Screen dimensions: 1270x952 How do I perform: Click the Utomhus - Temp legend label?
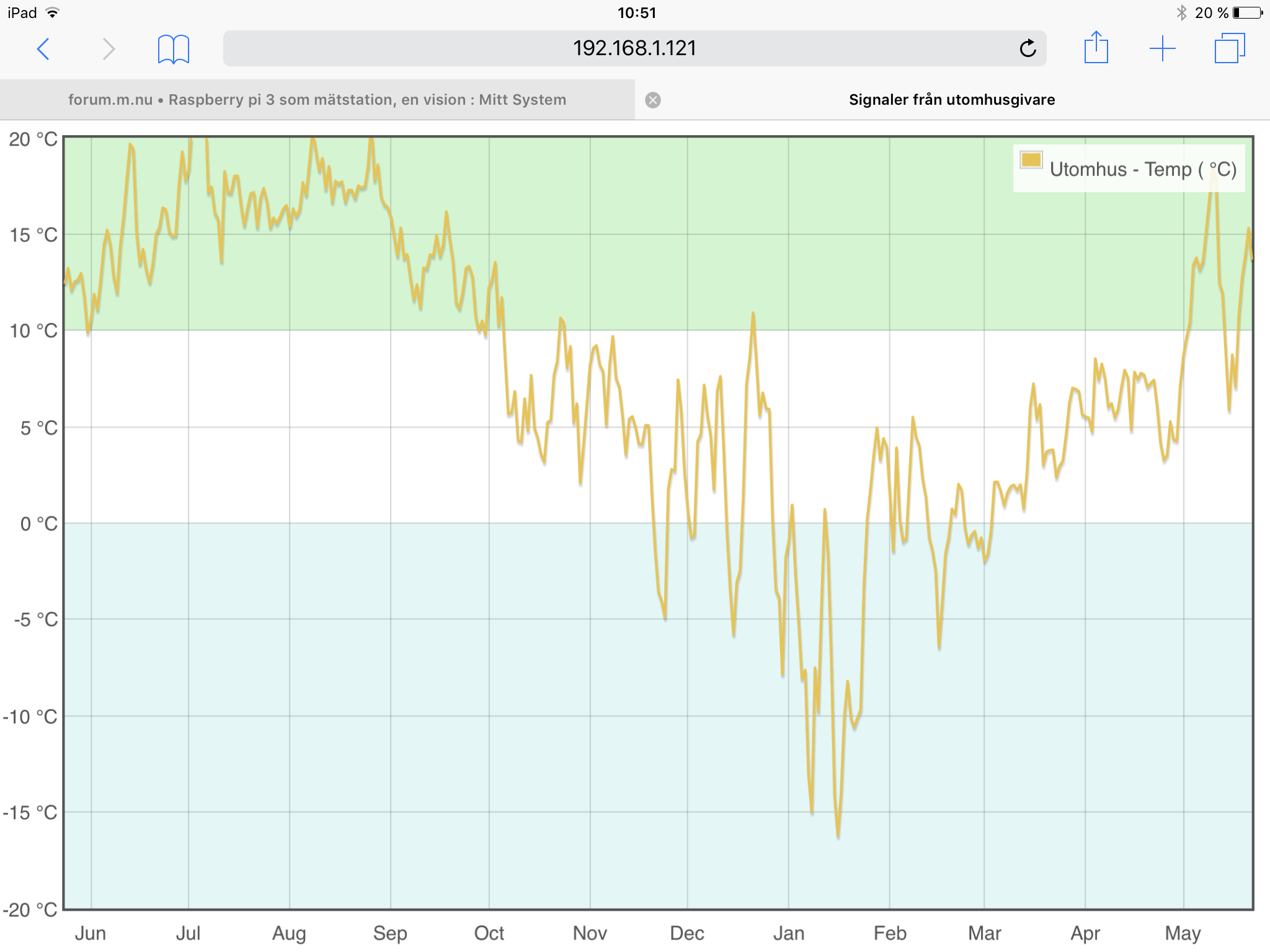pos(1143,169)
